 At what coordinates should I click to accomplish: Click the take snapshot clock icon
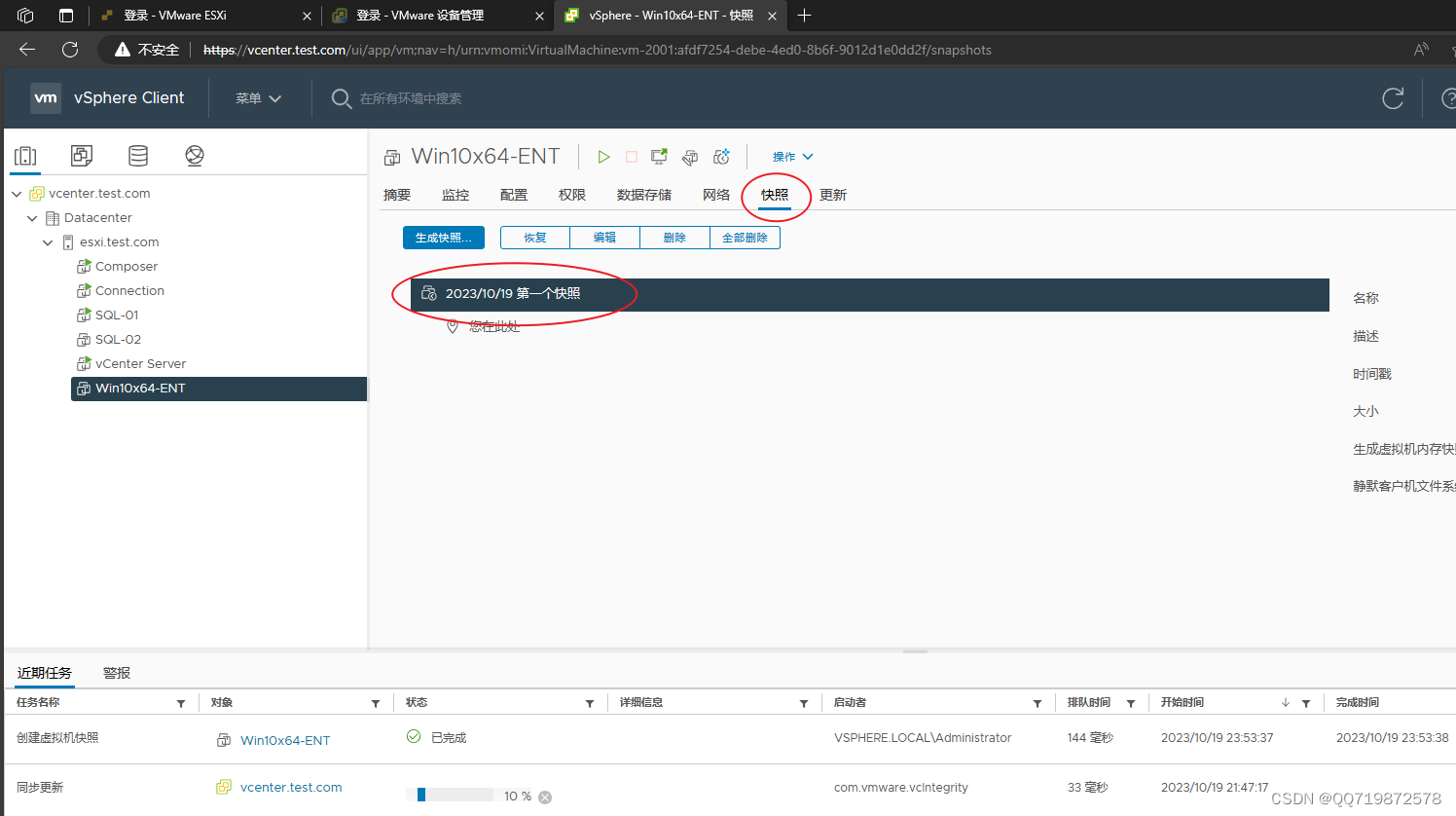point(721,157)
